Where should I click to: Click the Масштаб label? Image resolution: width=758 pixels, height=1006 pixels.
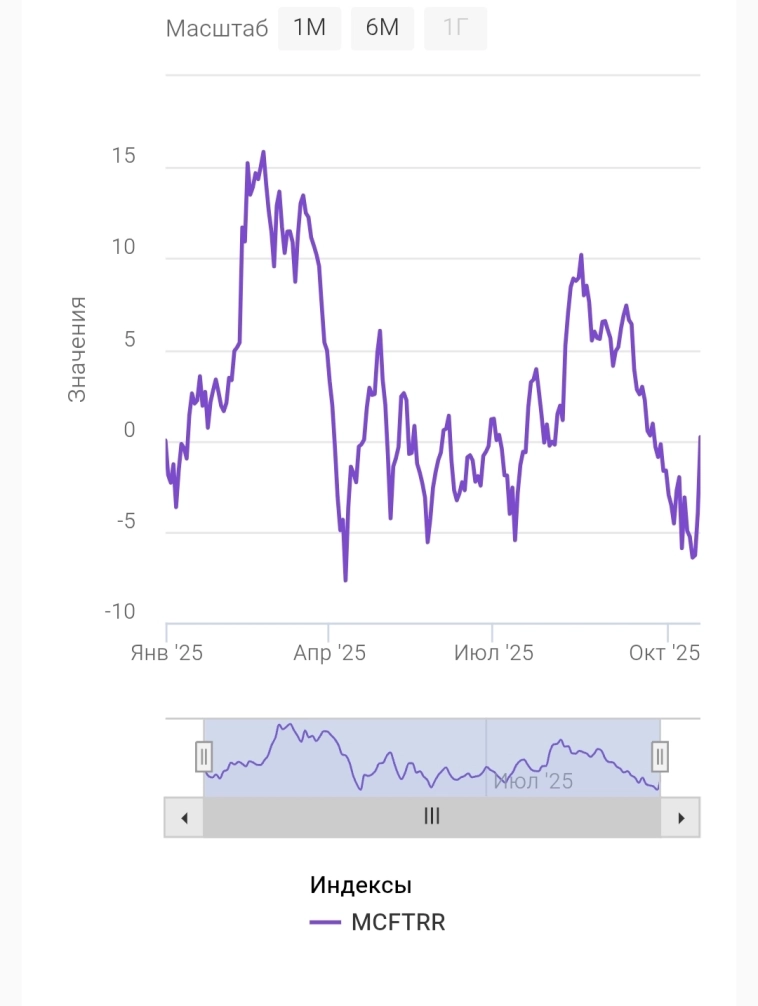click(217, 29)
